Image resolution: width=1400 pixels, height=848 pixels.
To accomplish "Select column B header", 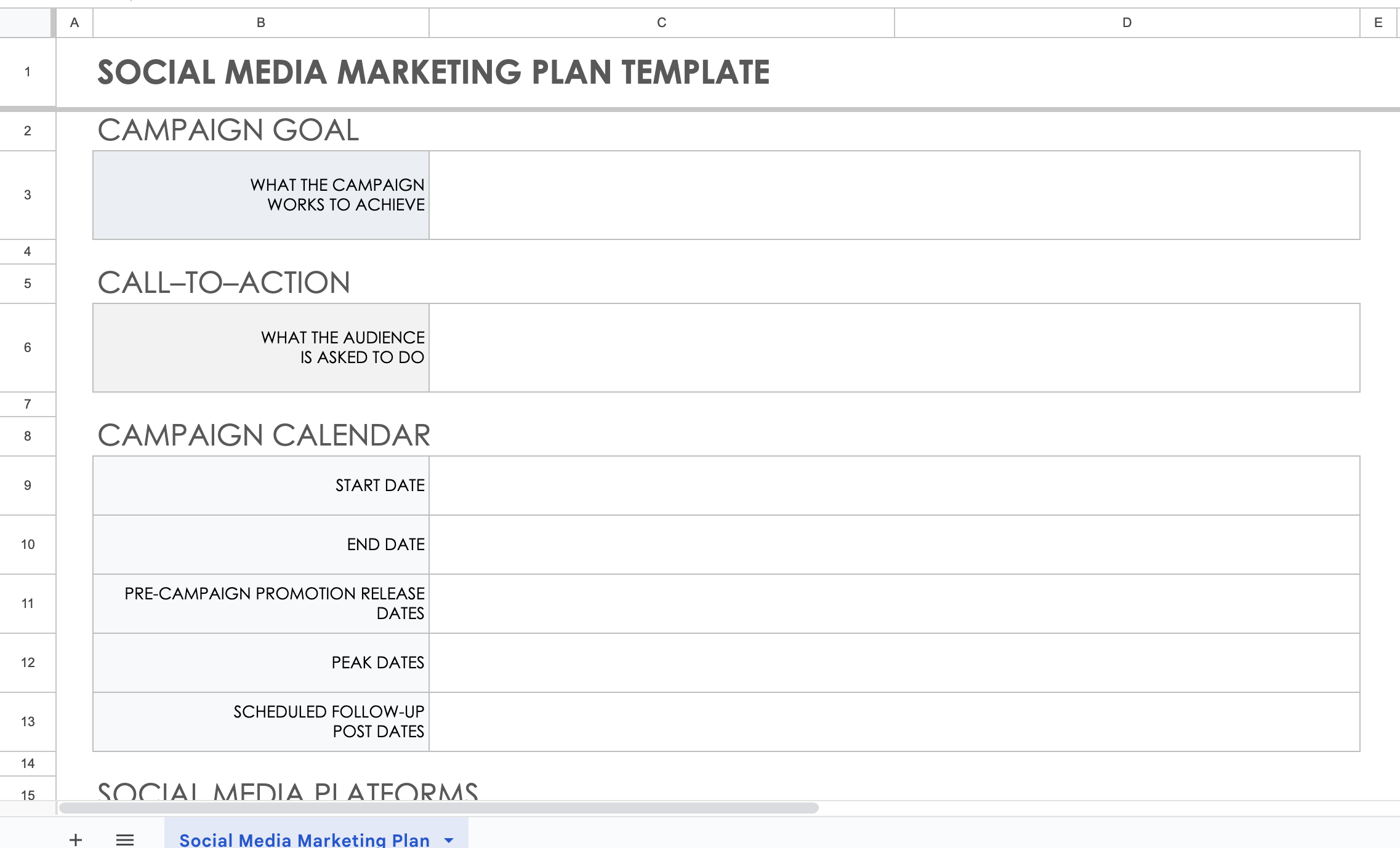I will pyautogui.click(x=260, y=23).
